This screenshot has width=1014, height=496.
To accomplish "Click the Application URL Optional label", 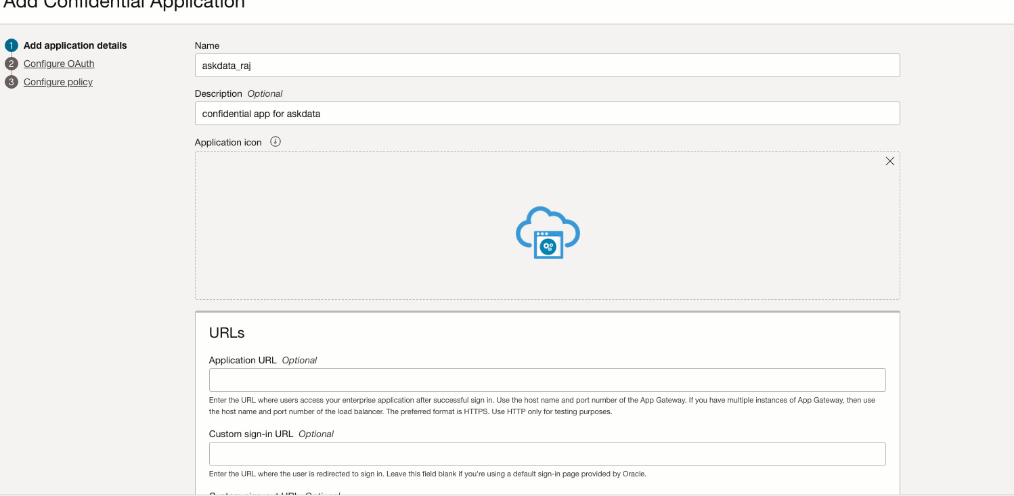I will (x=263, y=360).
